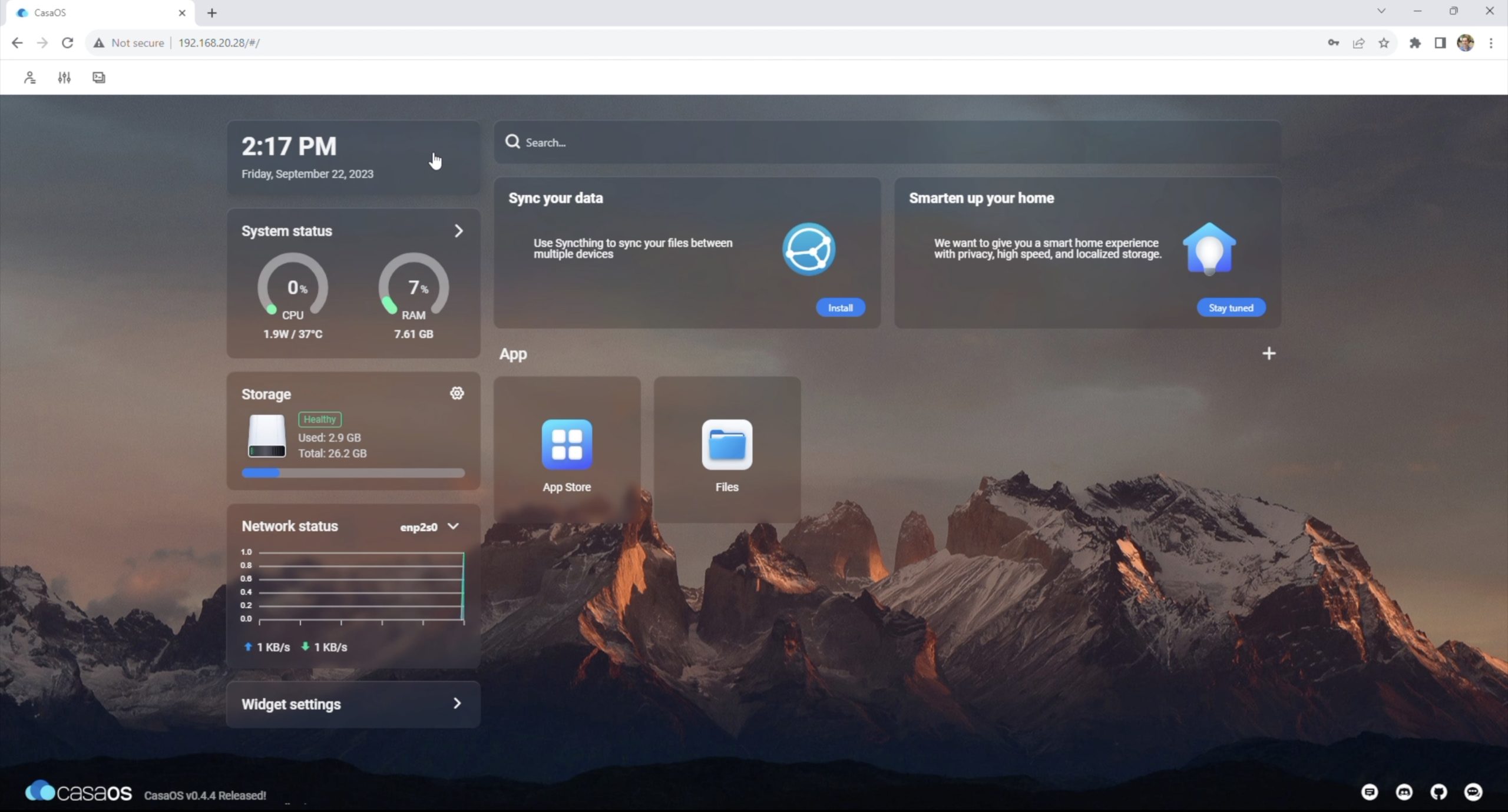Image resolution: width=1508 pixels, height=812 pixels.
Task: Open the Files app
Action: [727, 446]
